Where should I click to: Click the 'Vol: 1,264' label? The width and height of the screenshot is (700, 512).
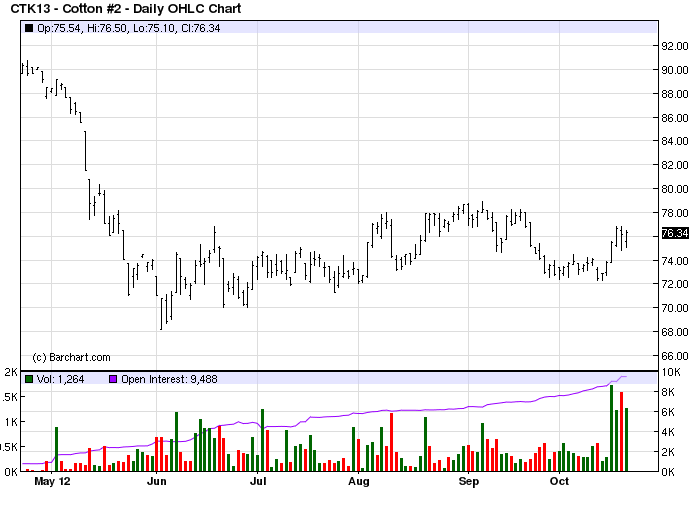coord(60,379)
